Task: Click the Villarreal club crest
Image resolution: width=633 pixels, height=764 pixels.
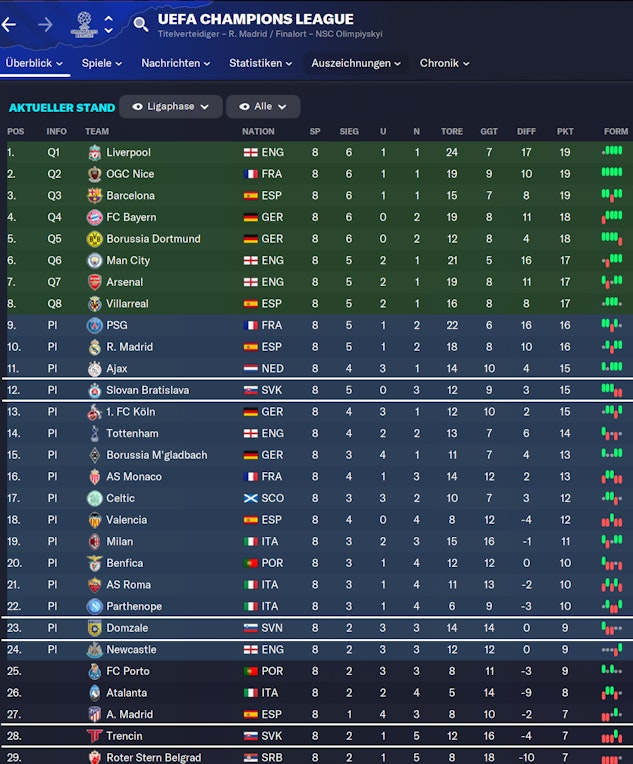Action: pos(94,304)
